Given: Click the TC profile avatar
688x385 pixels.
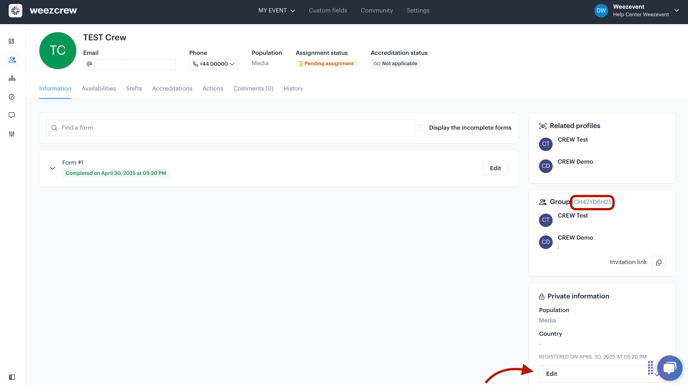Looking at the screenshot, I should (x=57, y=50).
